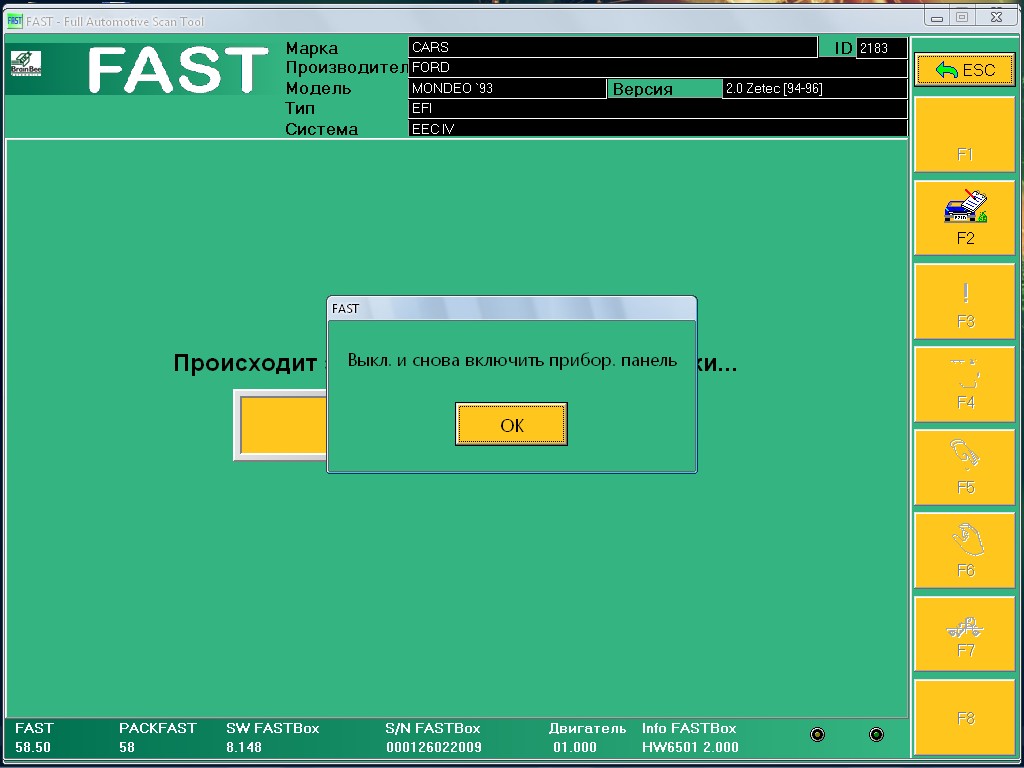Click the Двигатель value 01.000
The image size is (1024, 768).
pos(575,747)
